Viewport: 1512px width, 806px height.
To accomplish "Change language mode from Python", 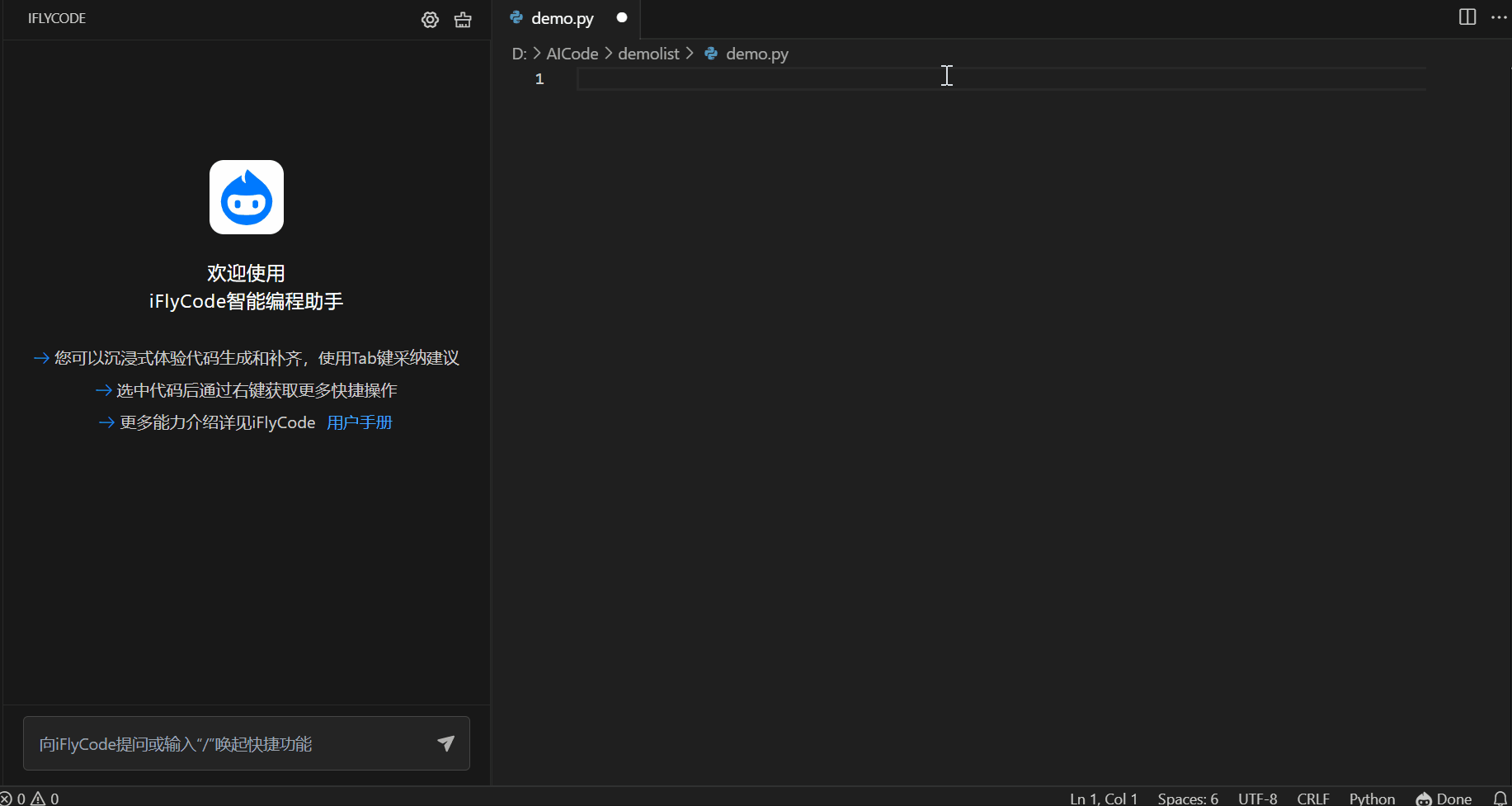I will tap(1372, 798).
